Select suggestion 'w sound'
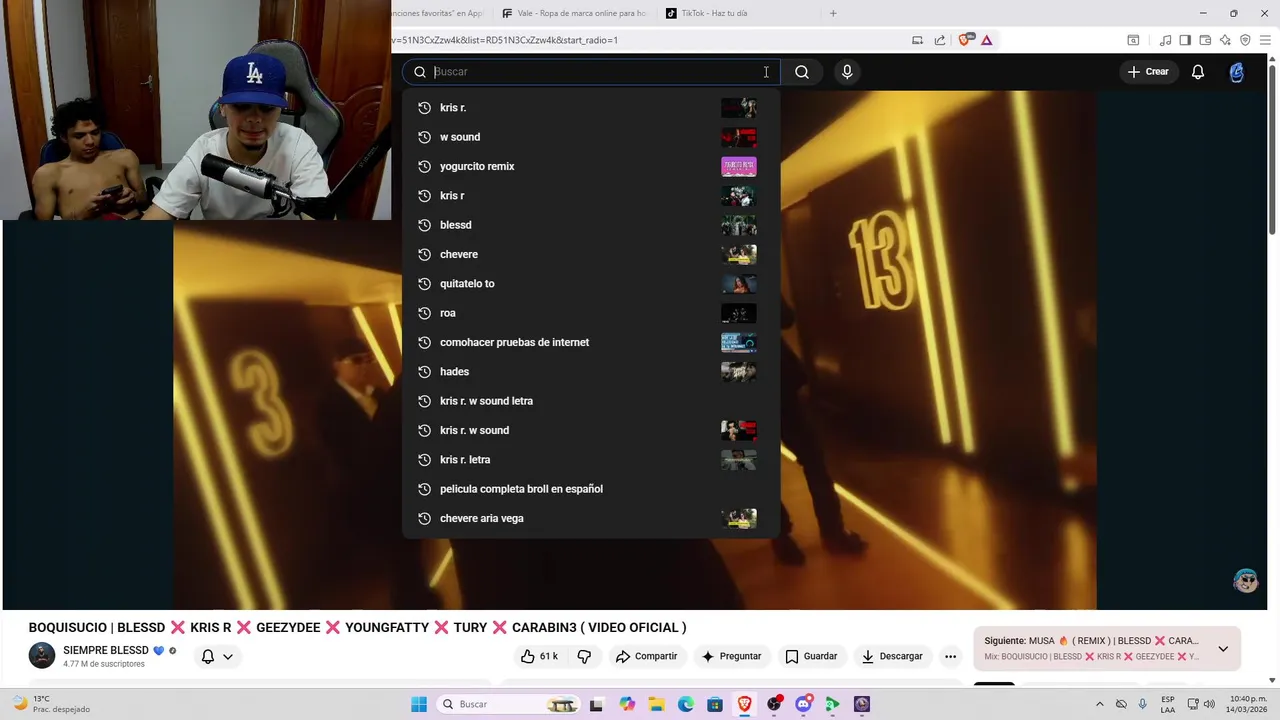The image size is (1280, 720). [590, 137]
